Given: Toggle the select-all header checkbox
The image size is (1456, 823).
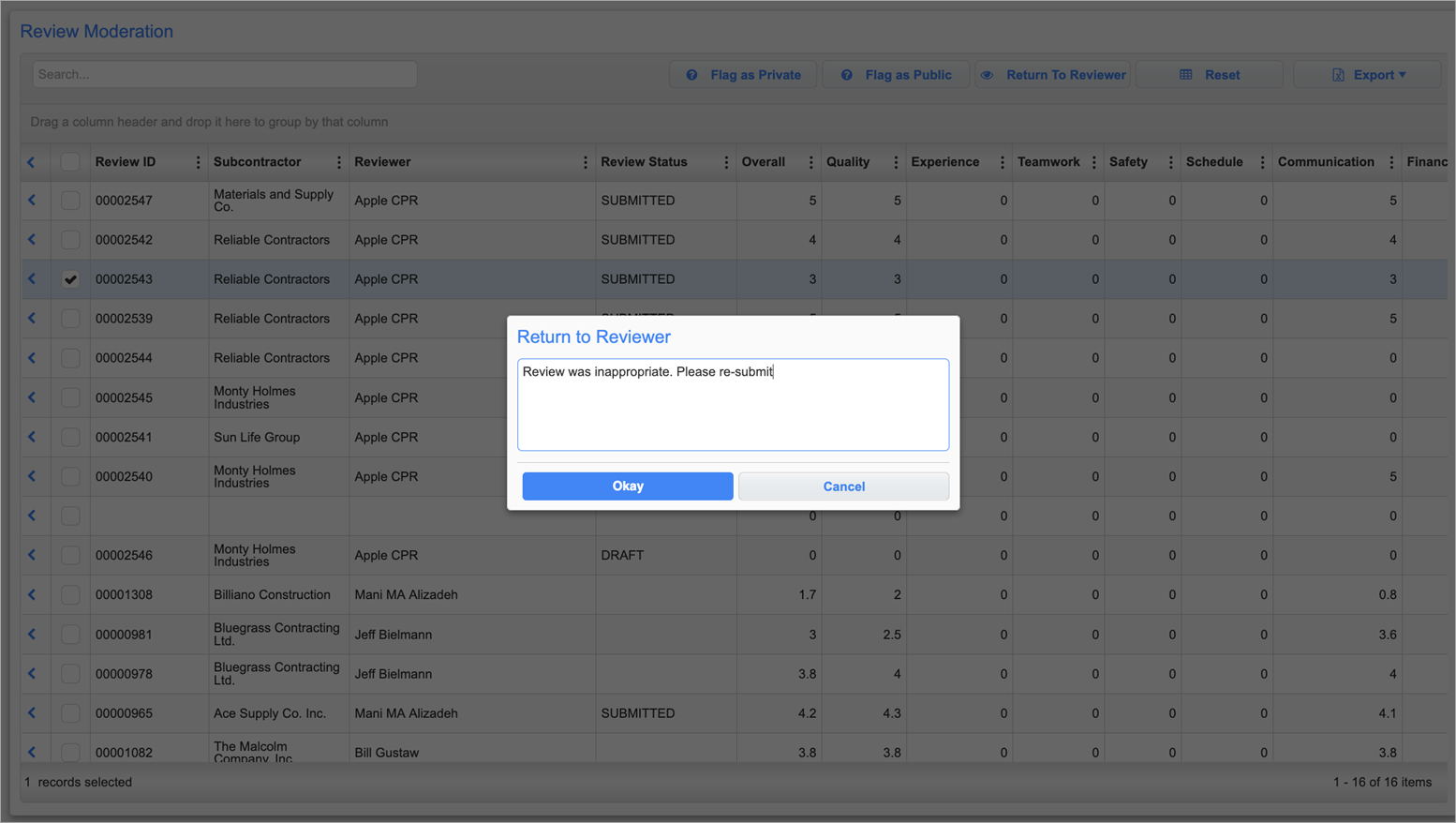Looking at the screenshot, I should tap(70, 161).
